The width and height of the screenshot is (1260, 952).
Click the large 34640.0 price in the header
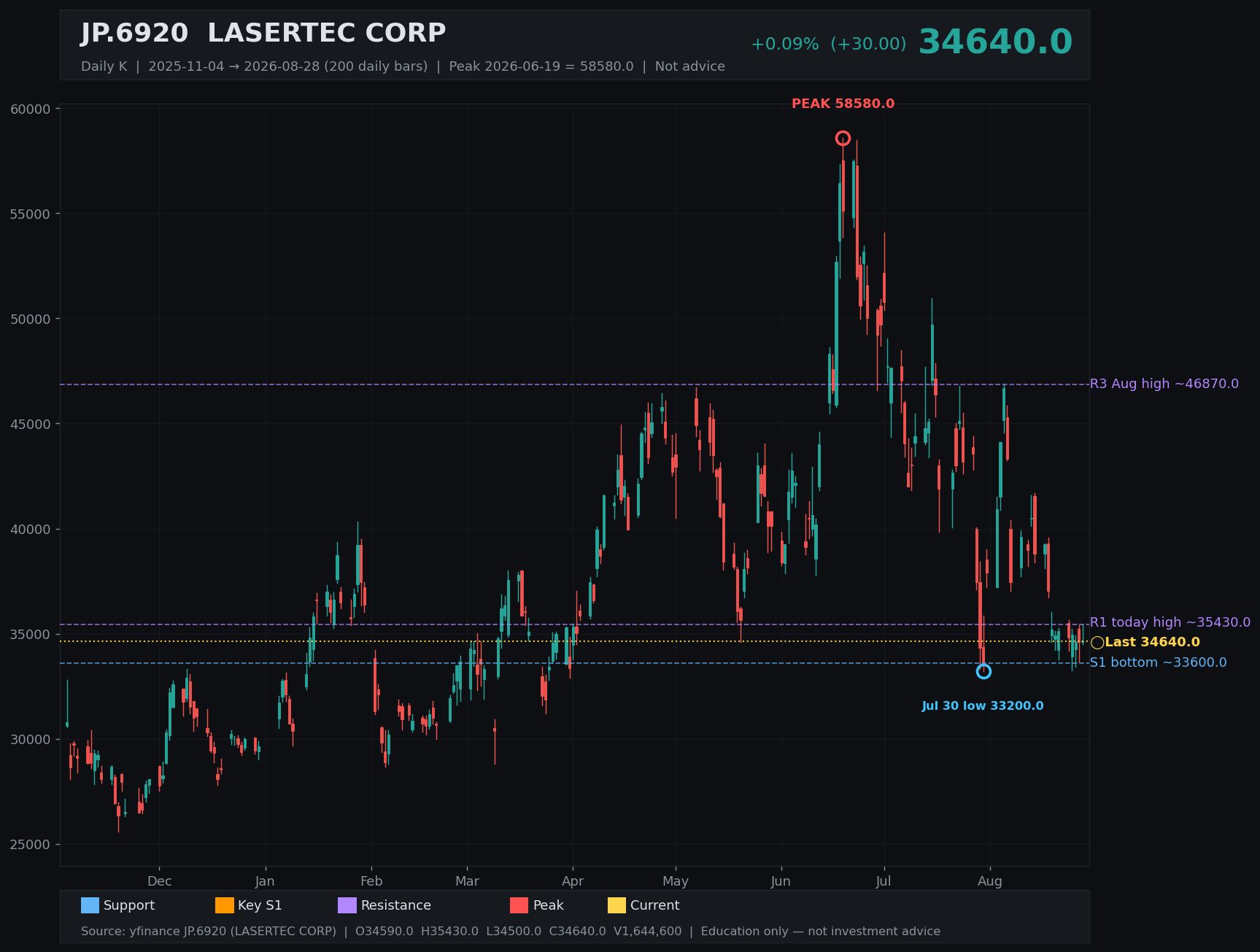[x=995, y=42]
